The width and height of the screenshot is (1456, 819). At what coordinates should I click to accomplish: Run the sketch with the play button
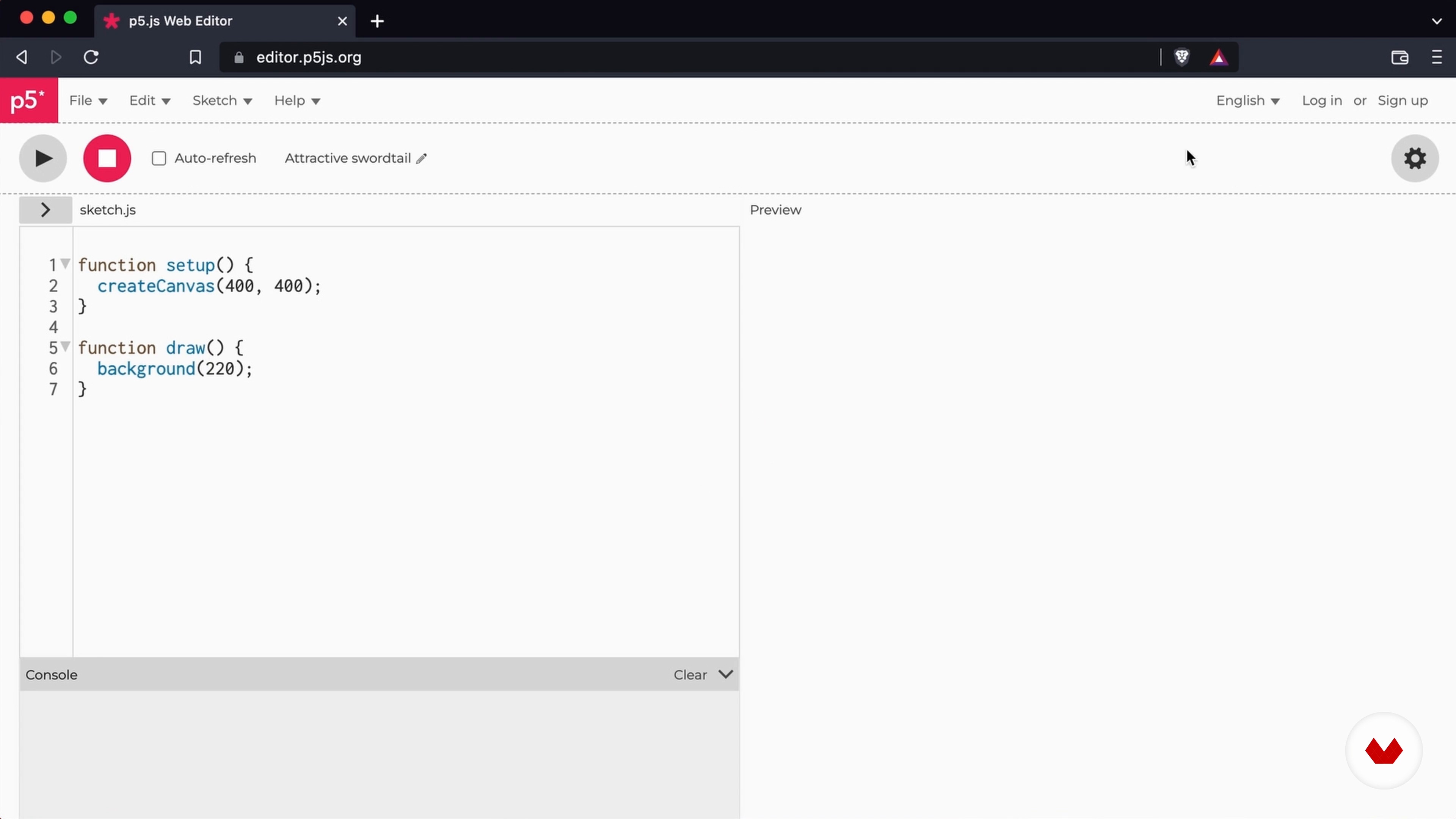click(x=43, y=158)
